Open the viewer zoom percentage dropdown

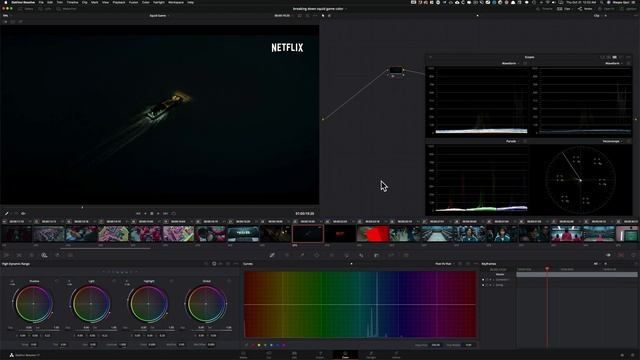tap(7, 16)
